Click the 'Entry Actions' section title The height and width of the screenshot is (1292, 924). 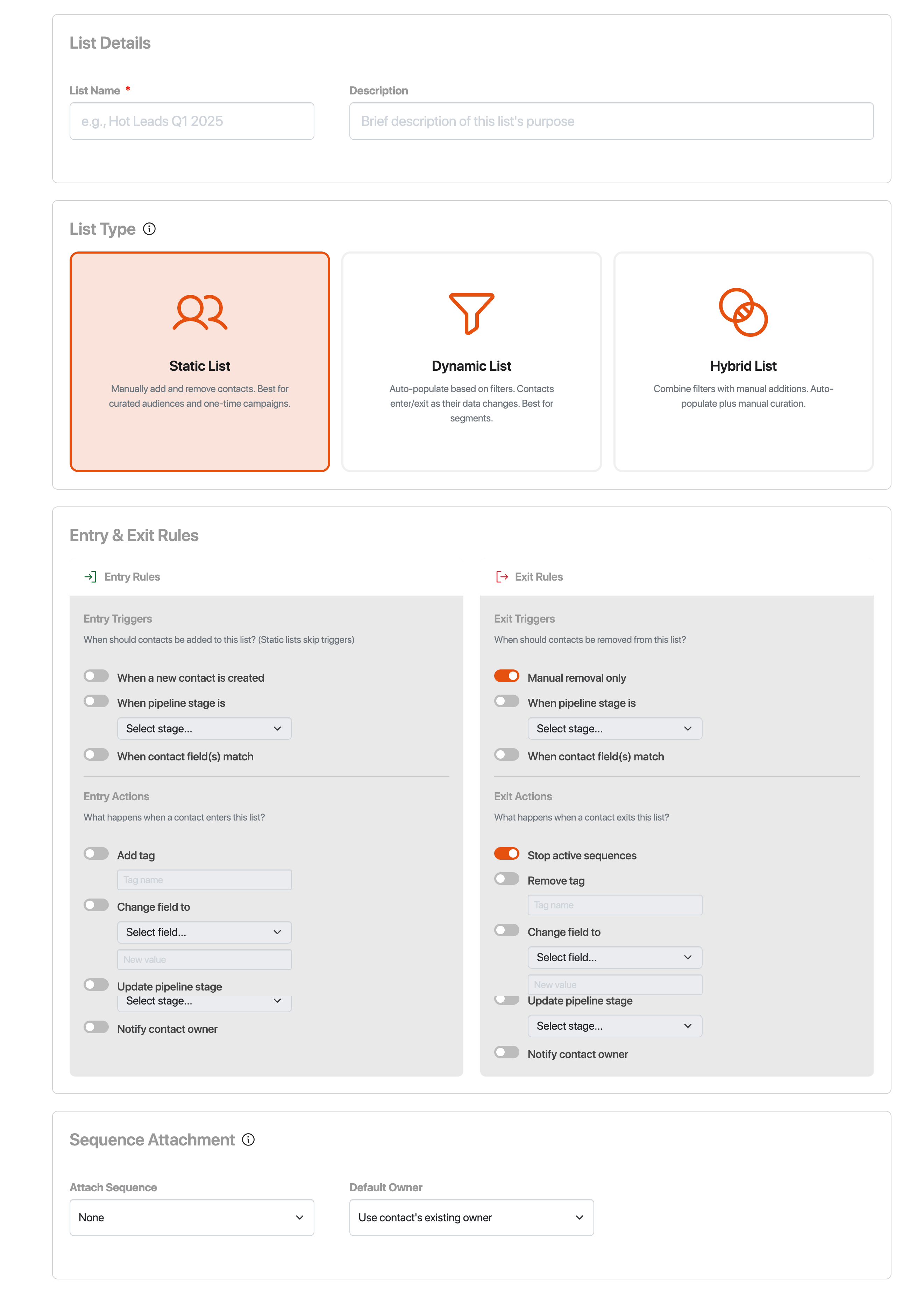(116, 796)
